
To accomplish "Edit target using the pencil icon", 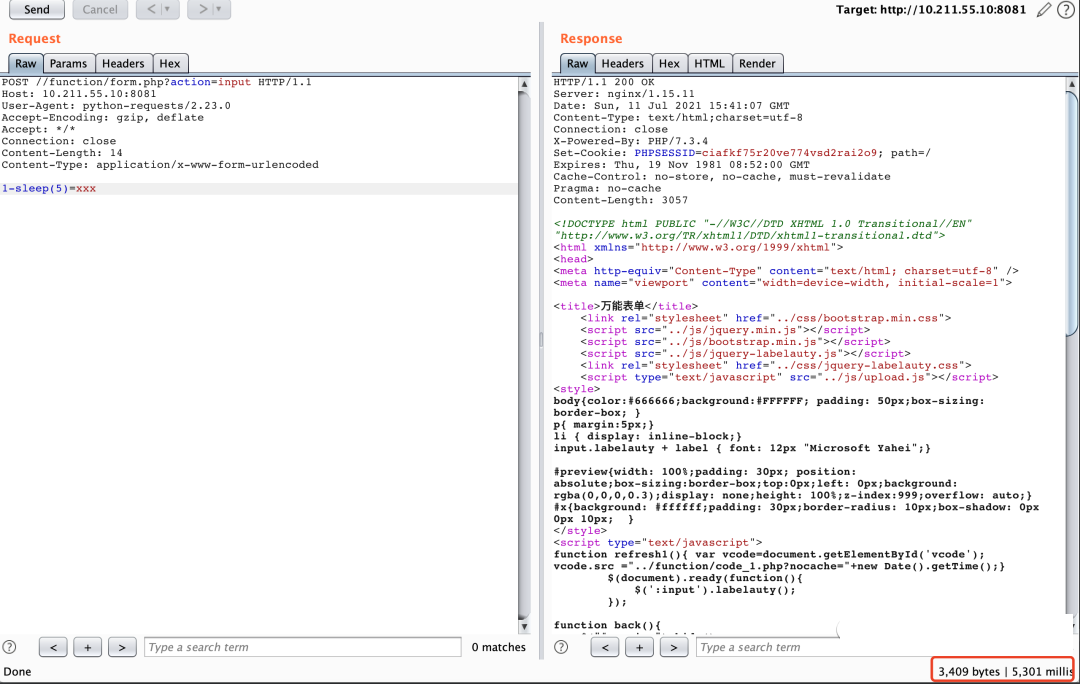I will [x=1044, y=10].
